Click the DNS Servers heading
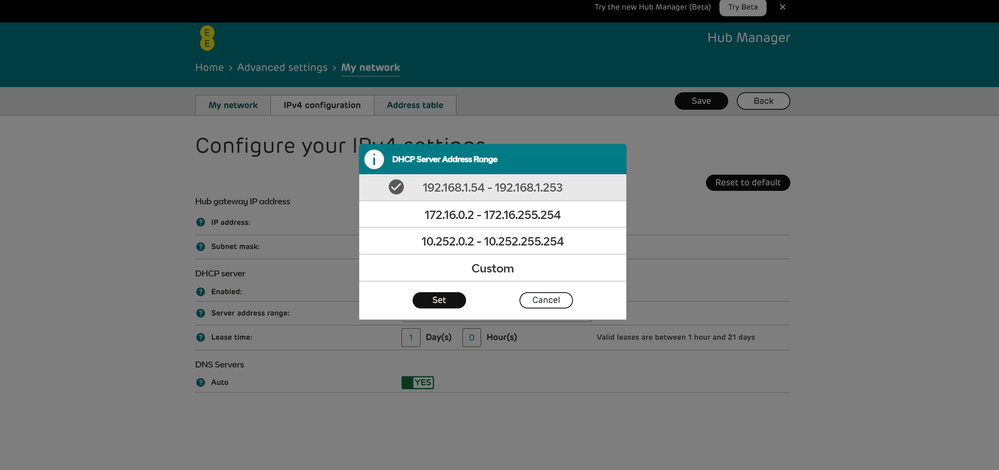Image resolution: width=999 pixels, height=470 pixels. pyautogui.click(x=220, y=365)
